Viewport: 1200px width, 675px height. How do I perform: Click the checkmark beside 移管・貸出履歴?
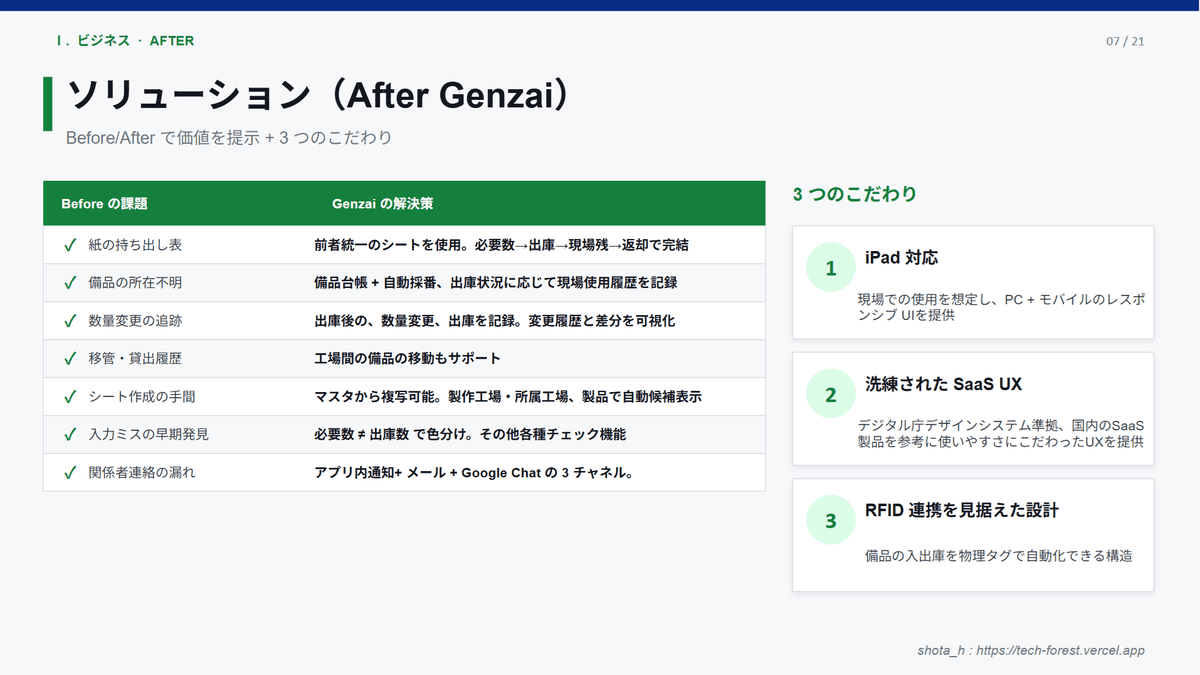tap(65, 358)
